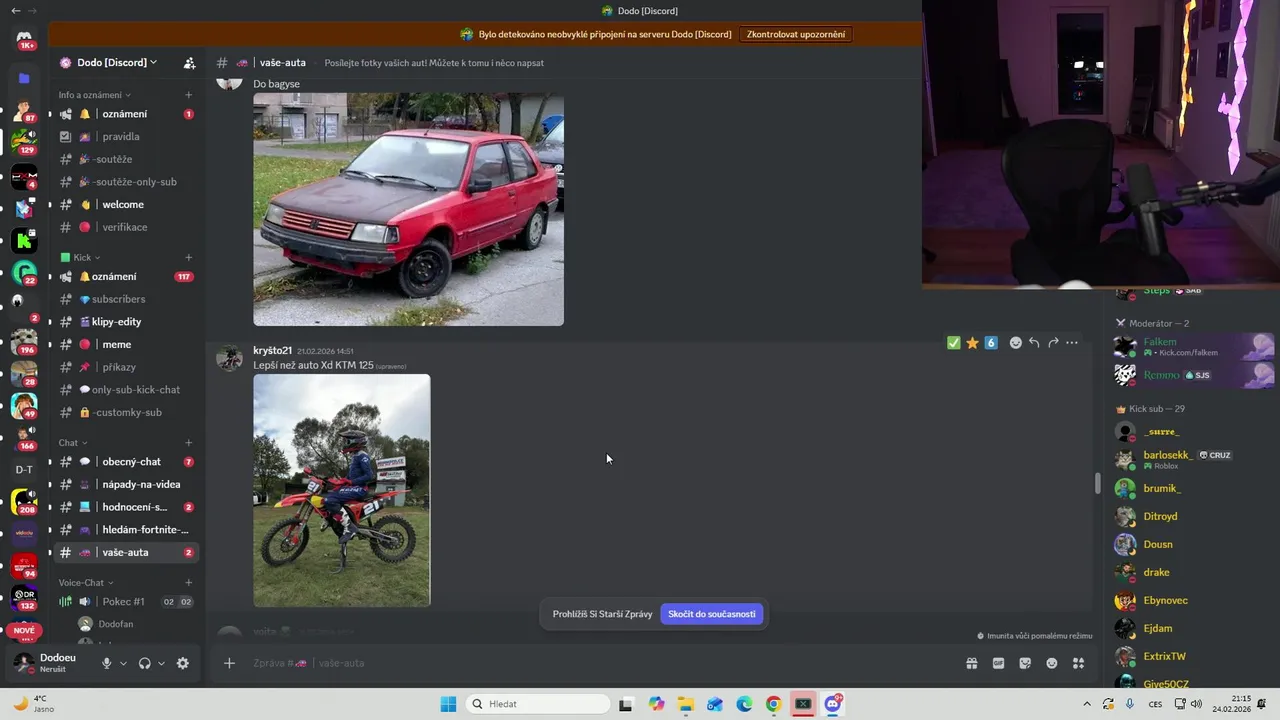Open the D-T server icon
Viewport: 1280px width, 720px height.
tap(24, 469)
